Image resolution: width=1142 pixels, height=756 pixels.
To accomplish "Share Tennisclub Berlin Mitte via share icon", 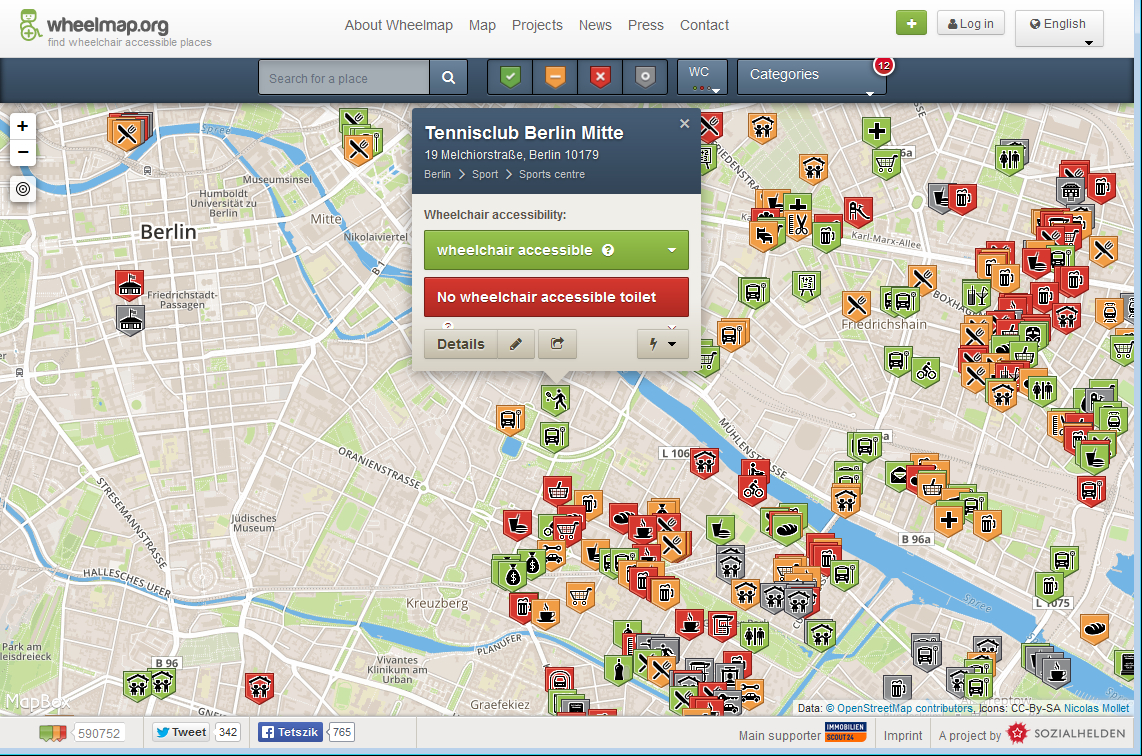I will pos(557,344).
